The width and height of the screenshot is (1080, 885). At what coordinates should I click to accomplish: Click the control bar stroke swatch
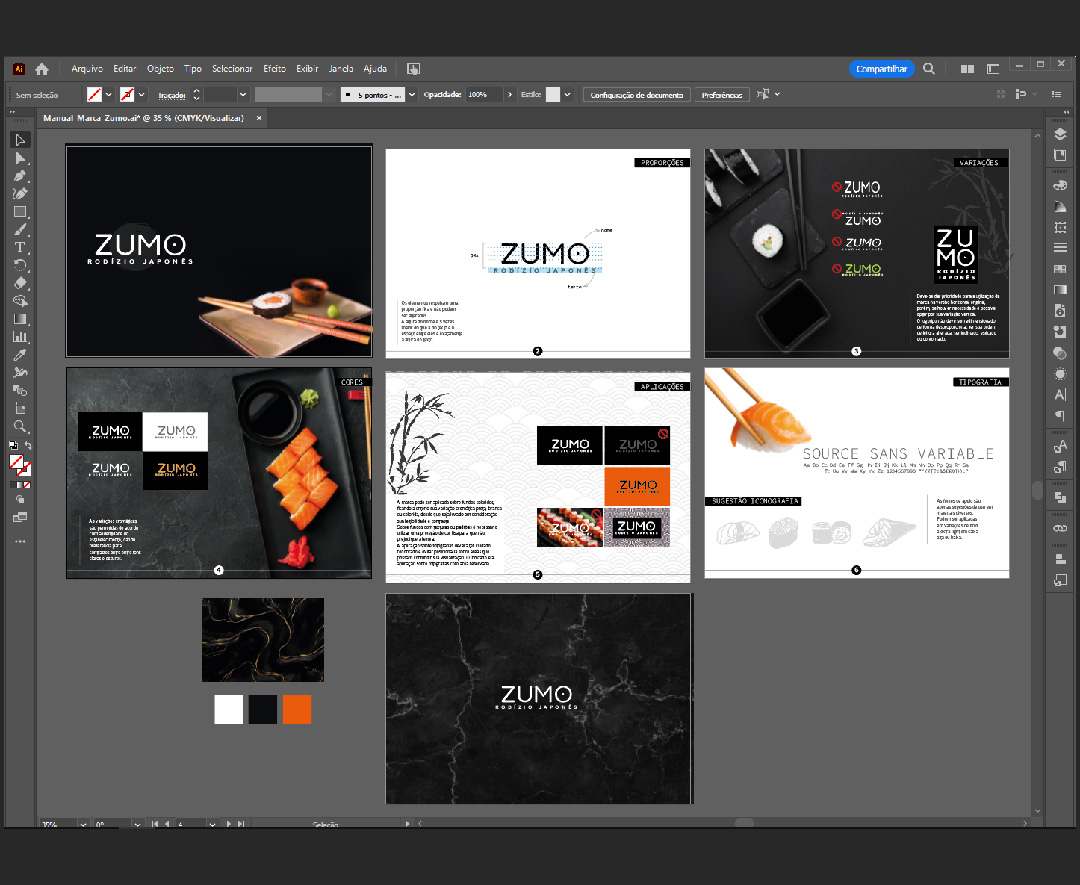click(127, 94)
